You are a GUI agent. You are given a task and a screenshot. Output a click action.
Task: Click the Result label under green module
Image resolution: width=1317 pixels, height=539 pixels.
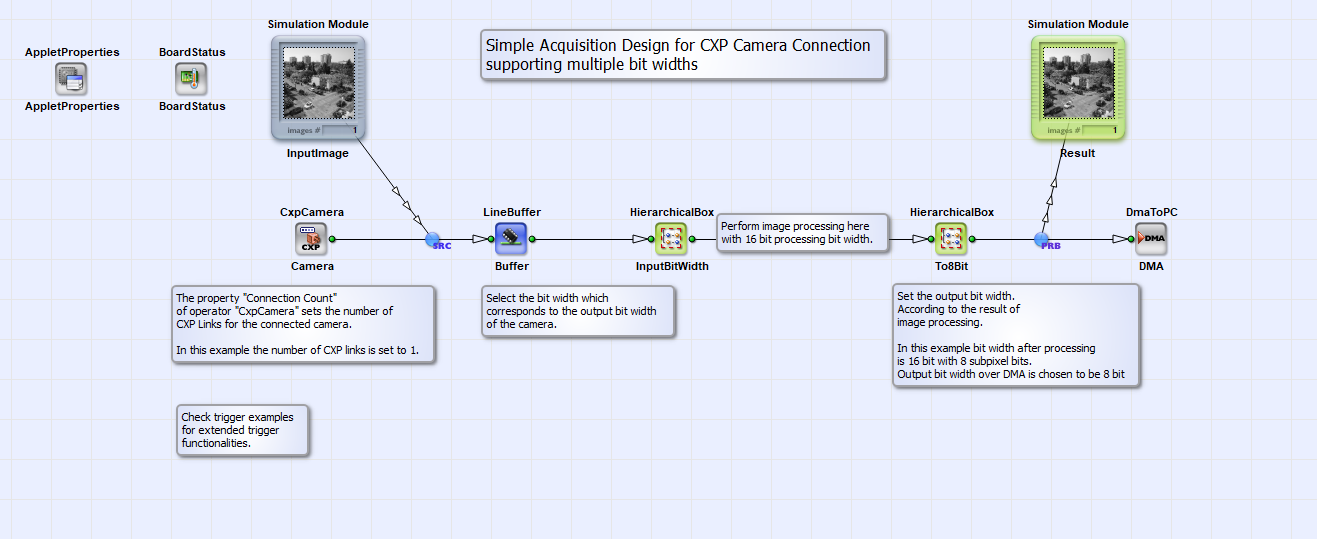pos(1078,153)
